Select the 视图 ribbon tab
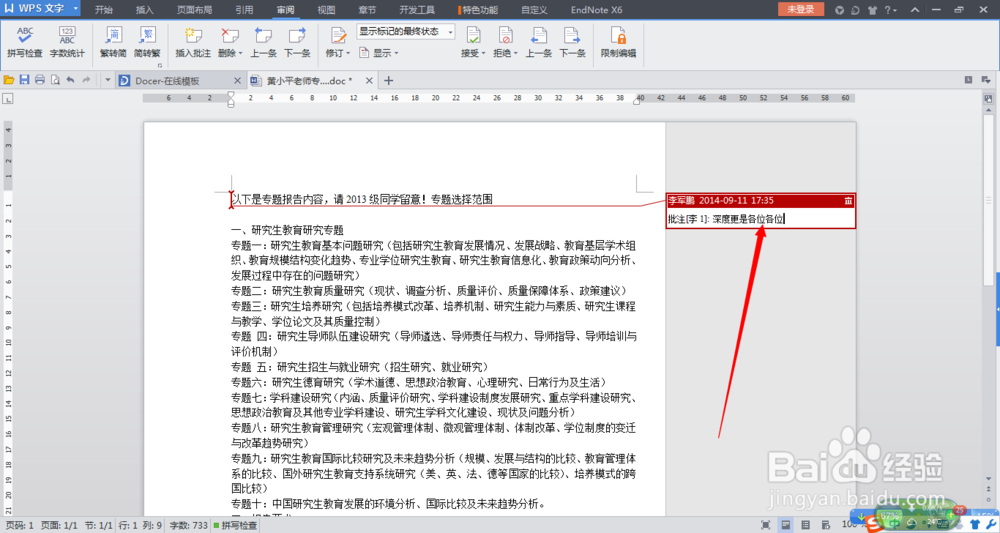This screenshot has width=1000, height=533. tap(326, 10)
